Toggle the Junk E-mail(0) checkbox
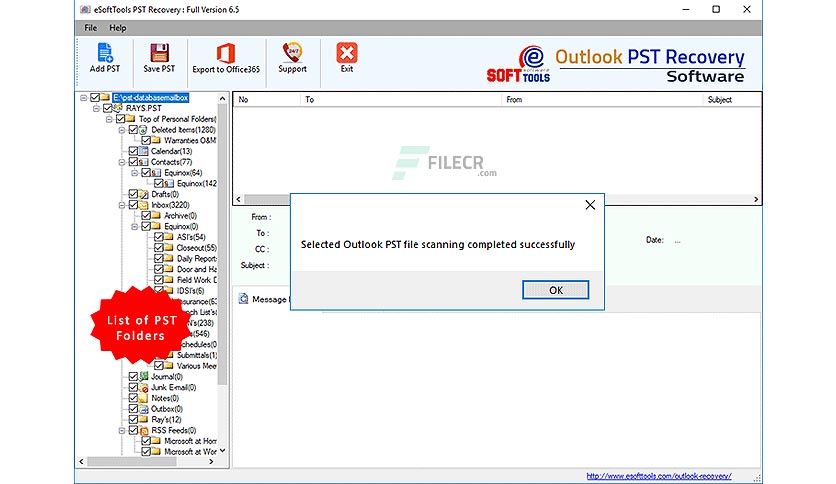Image resolution: width=836 pixels, height=484 pixels. tap(133, 388)
